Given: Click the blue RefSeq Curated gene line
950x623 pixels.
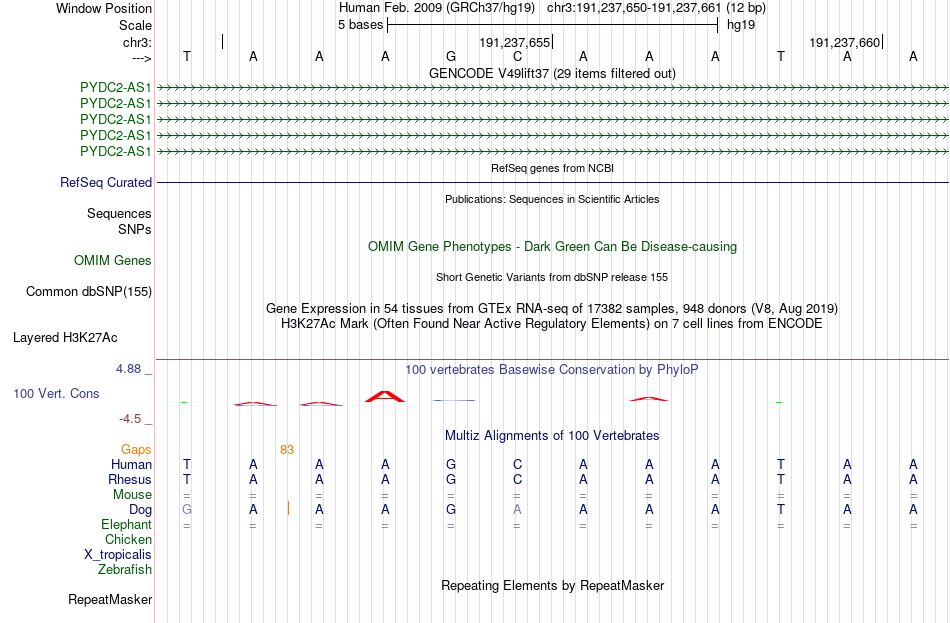Looking at the screenshot, I should click(553, 182).
